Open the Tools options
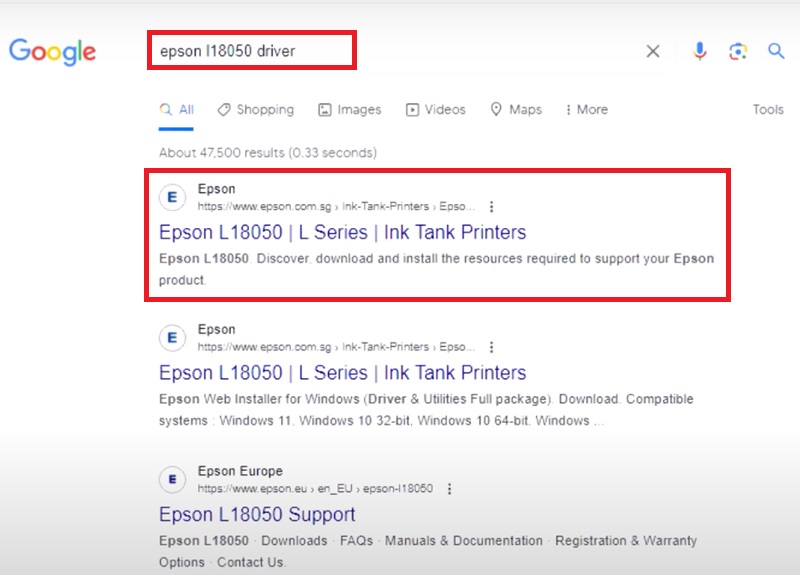800x575 pixels. 768,109
